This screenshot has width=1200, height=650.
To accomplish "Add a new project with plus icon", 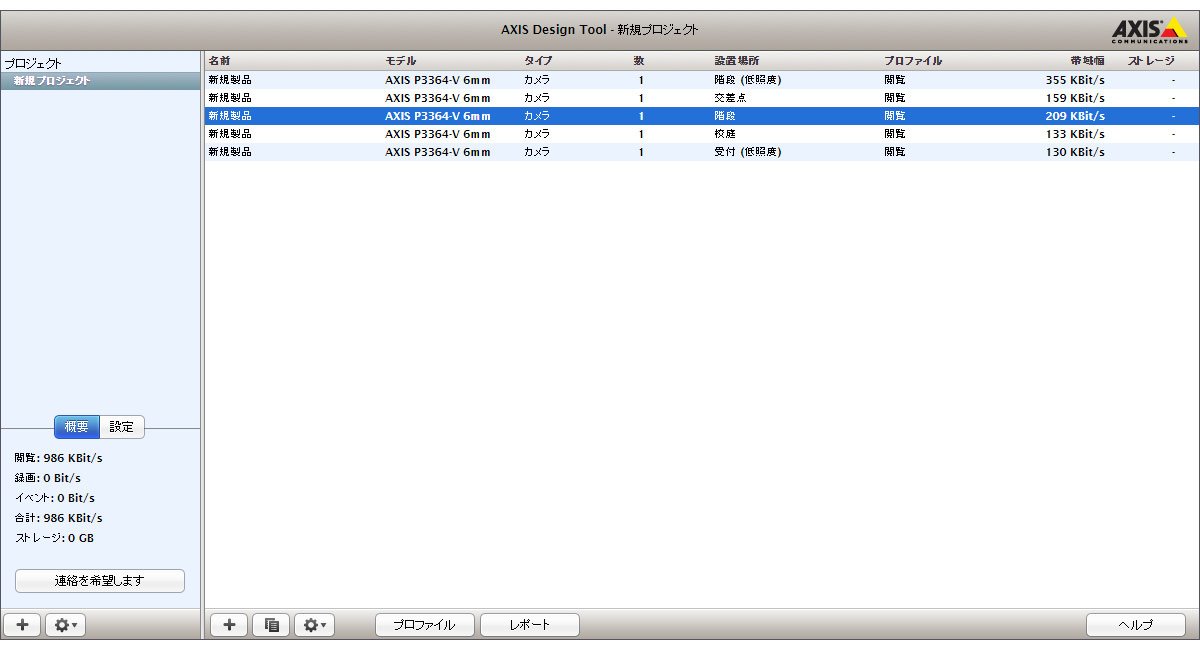I will (x=23, y=625).
